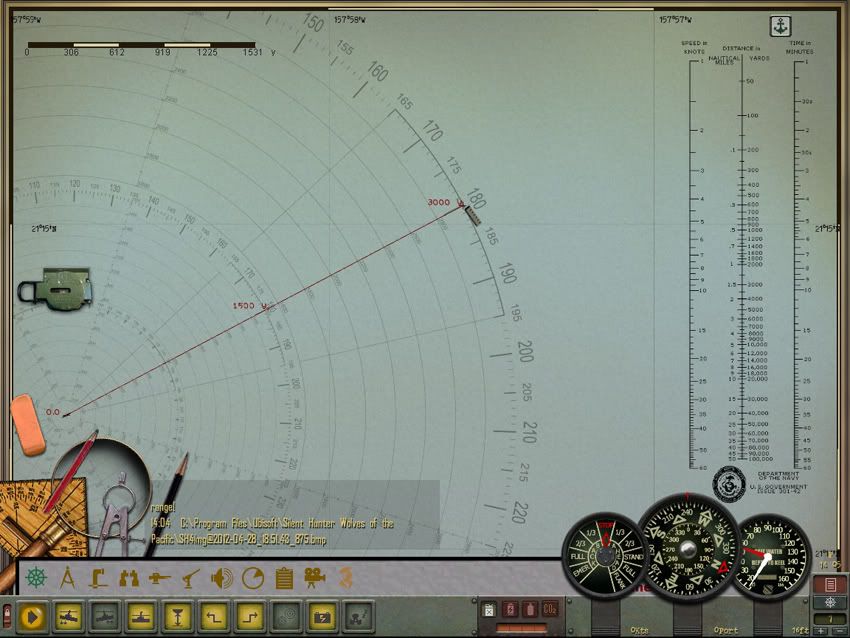This screenshot has width=850, height=638.
Task: Increase time compression with plus button
Action: point(822,630)
